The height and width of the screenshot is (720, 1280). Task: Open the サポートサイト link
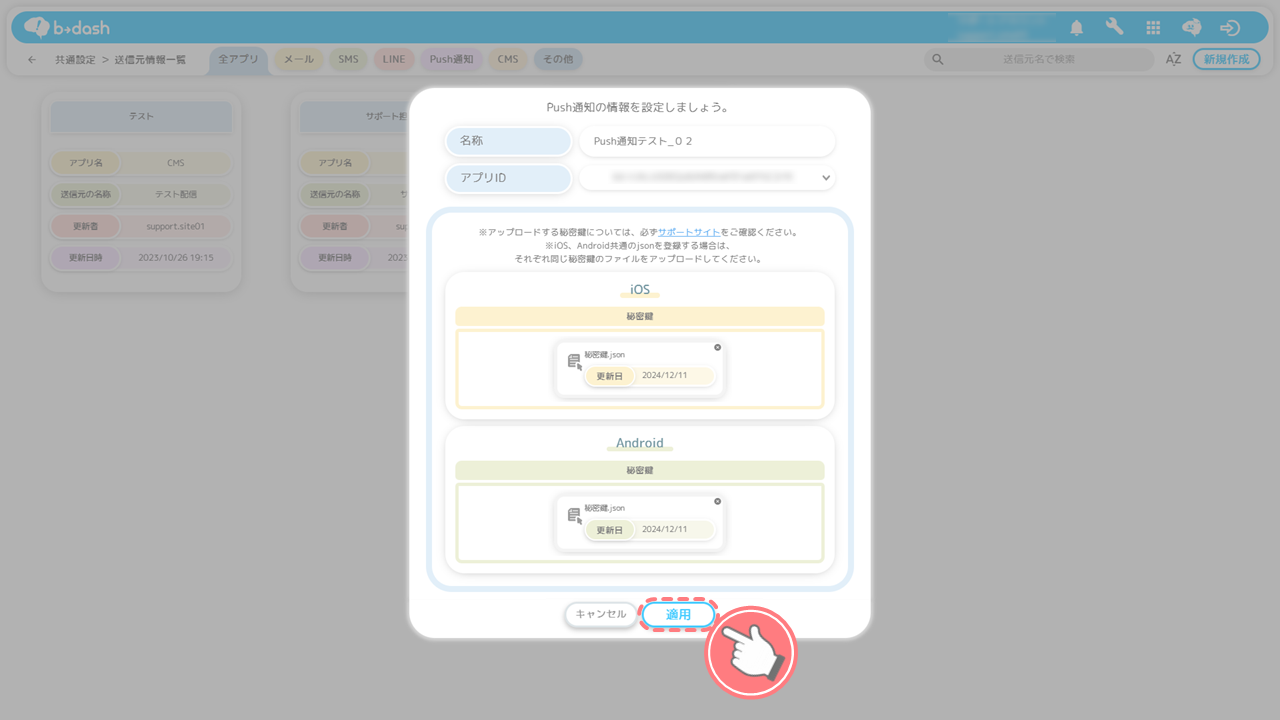pyautogui.click(x=688, y=232)
